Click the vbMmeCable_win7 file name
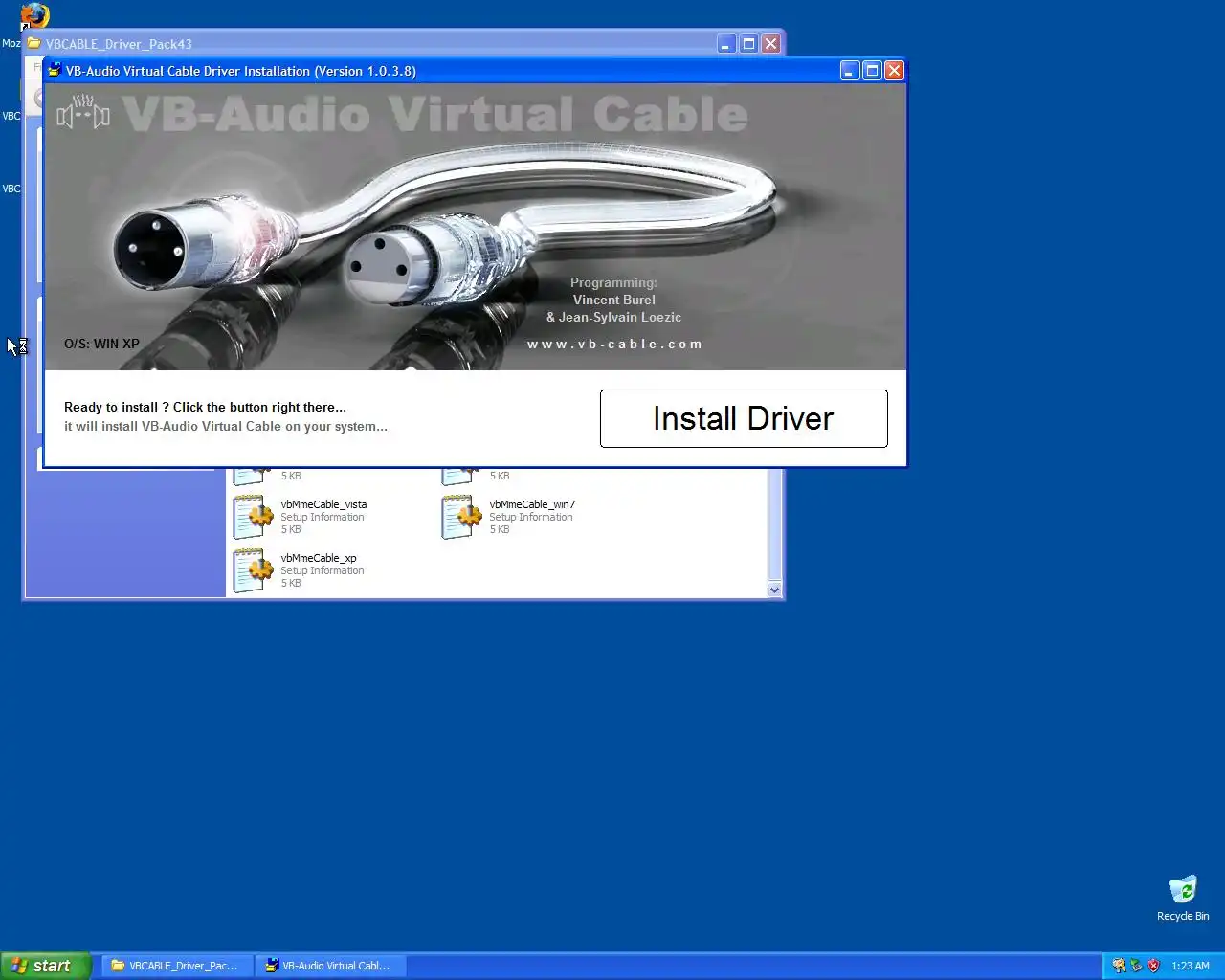Image resolution: width=1225 pixels, height=980 pixels. tap(532, 504)
